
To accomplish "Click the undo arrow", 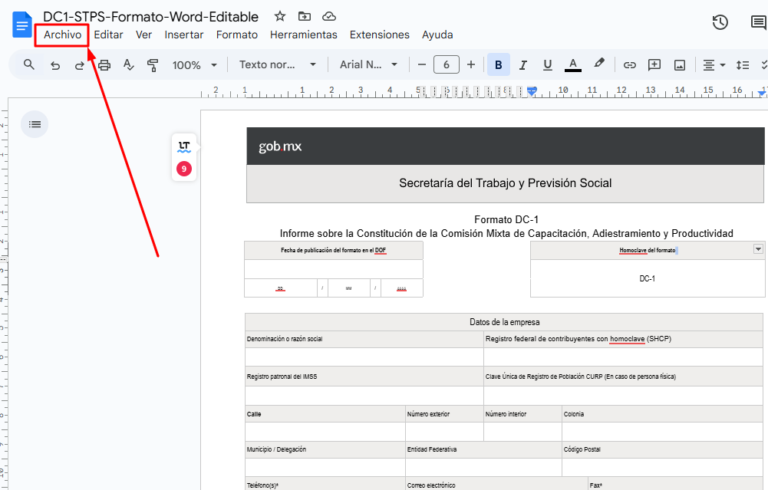I will click(55, 65).
